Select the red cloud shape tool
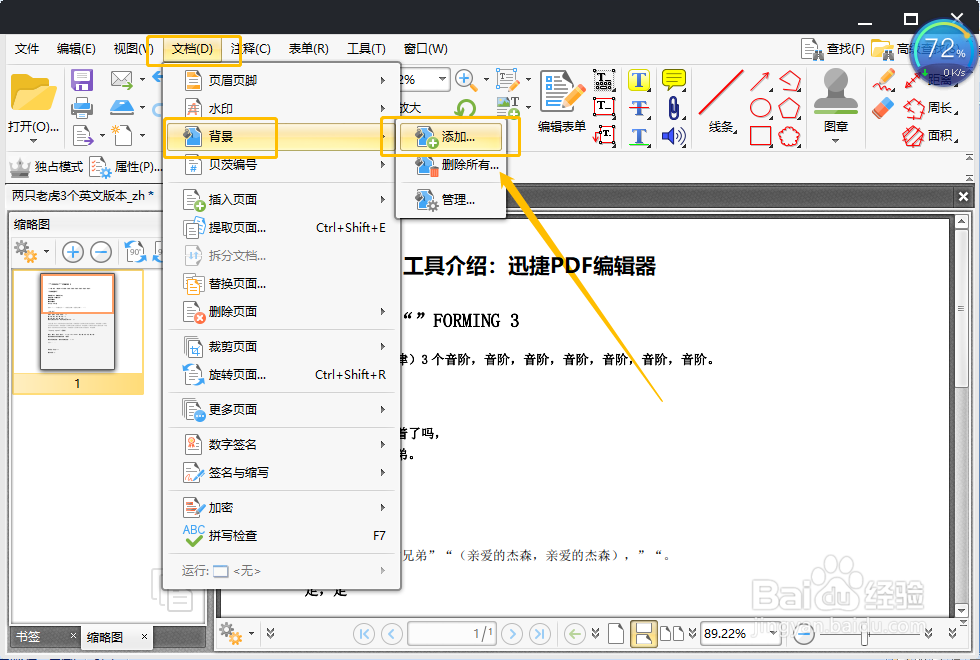 pos(789,136)
